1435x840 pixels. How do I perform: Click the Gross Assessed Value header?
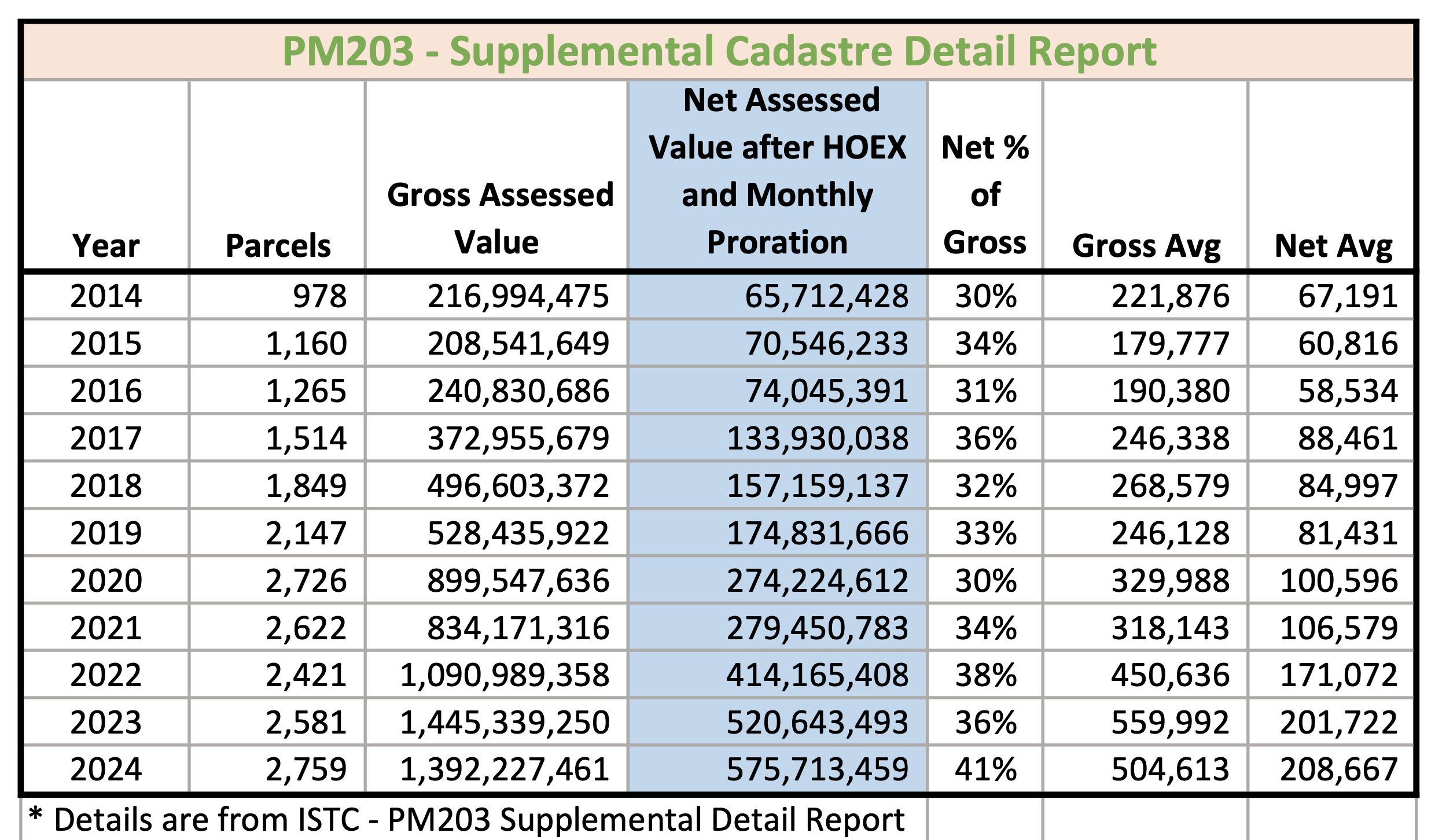pos(499,218)
